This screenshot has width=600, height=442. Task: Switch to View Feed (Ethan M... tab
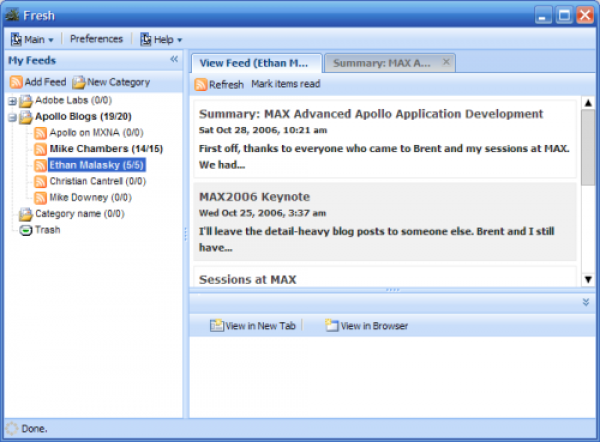[256, 63]
